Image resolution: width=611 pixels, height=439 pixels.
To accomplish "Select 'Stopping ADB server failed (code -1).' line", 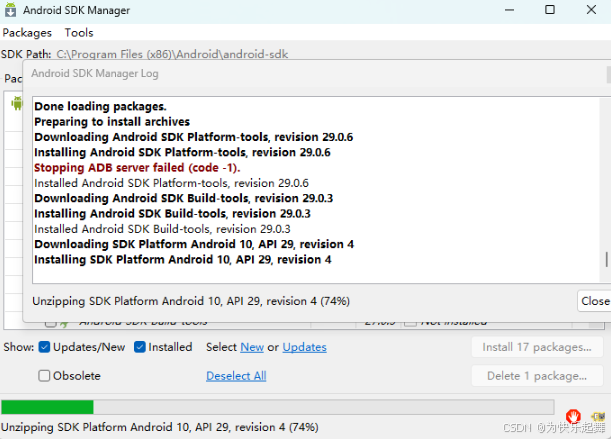I will pyautogui.click(x=137, y=167).
